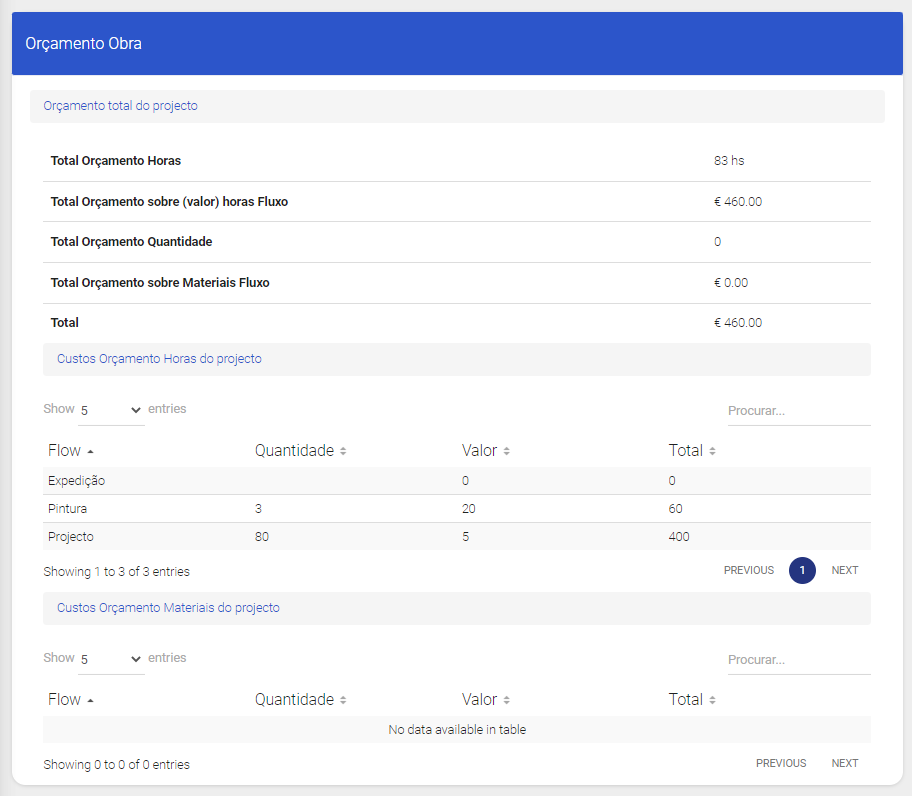The image size is (912, 796).
Task: Sort materials table by Total icon
Action: point(712,701)
